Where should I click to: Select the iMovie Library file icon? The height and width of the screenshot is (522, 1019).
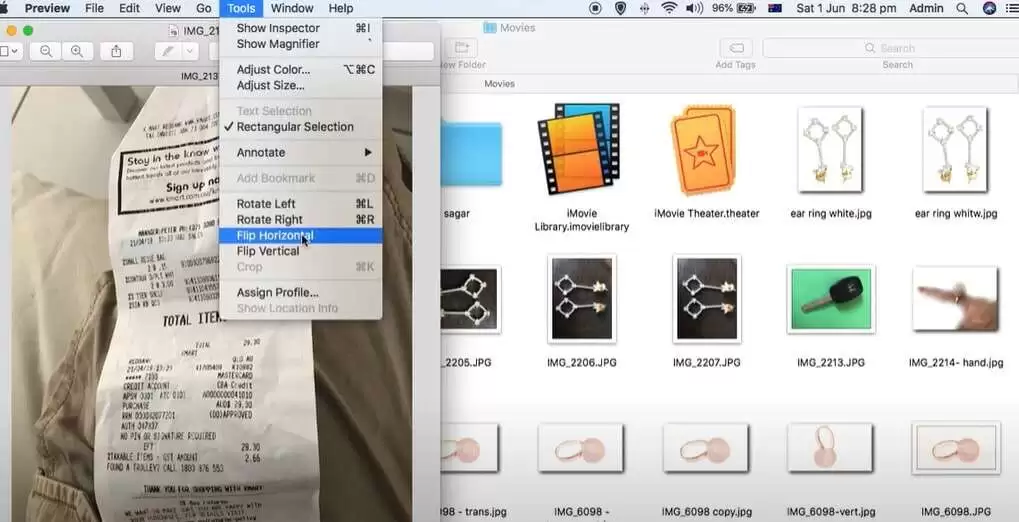581,148
